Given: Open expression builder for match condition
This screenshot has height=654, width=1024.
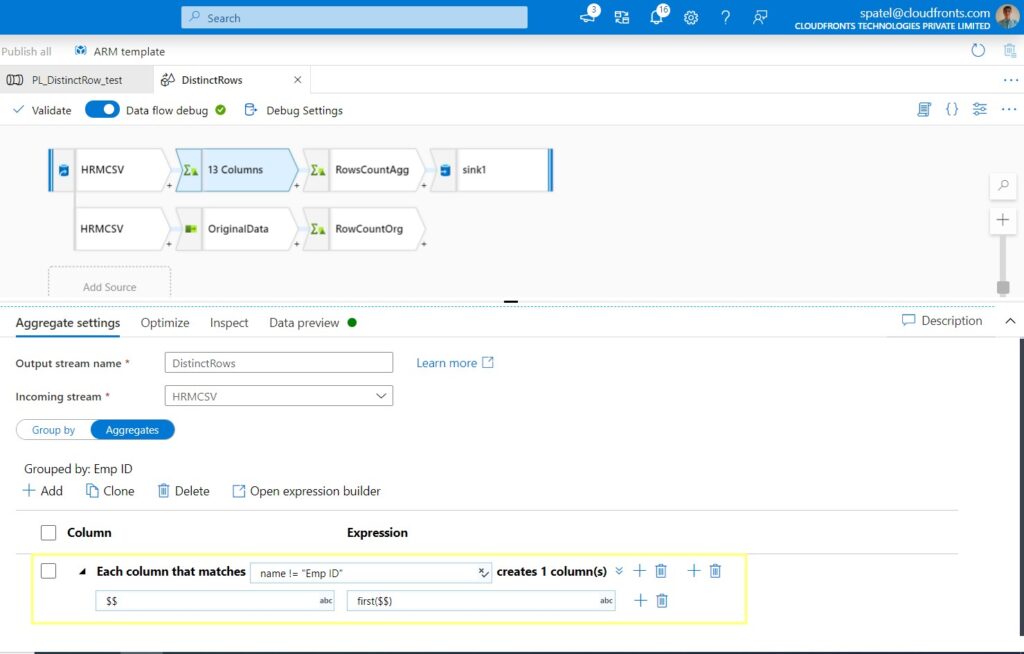Looking at the screenshot, I should 483,572.
